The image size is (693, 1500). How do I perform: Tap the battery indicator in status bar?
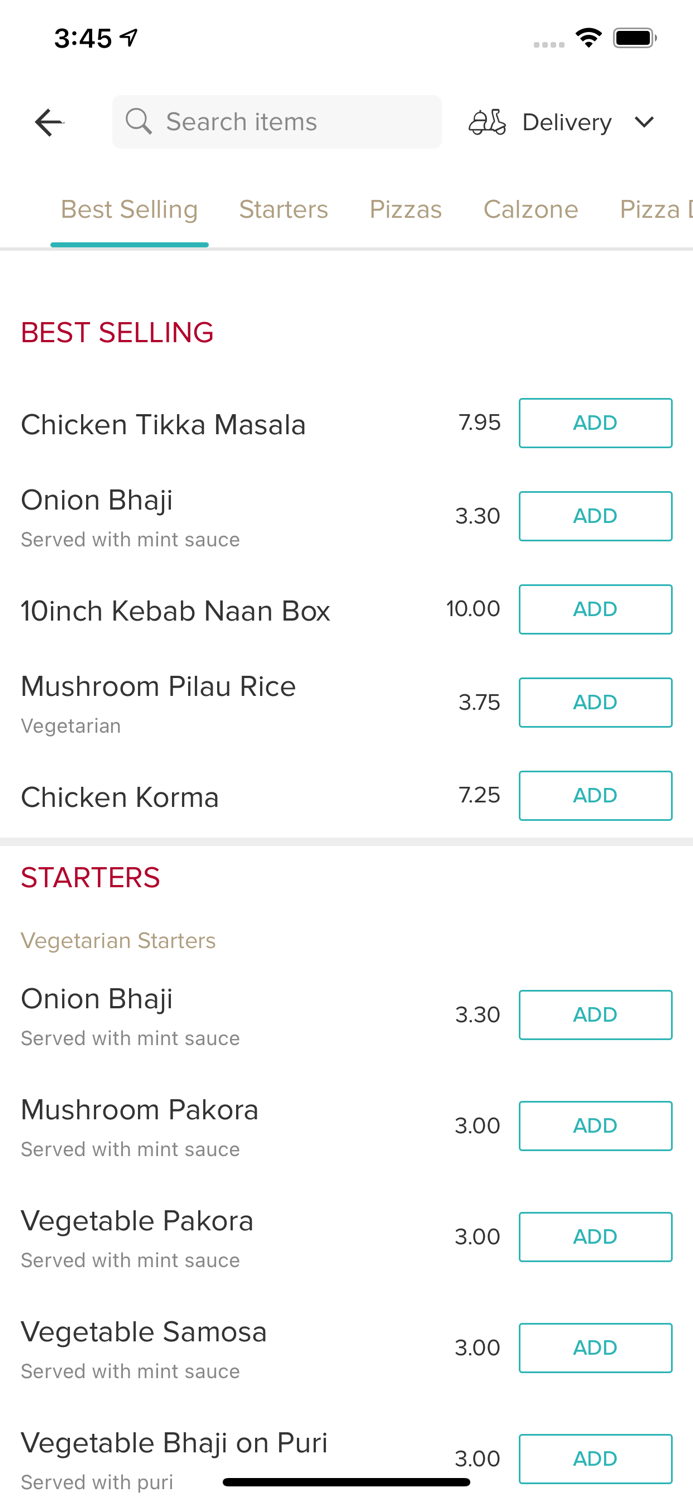[x=634, y=37]
